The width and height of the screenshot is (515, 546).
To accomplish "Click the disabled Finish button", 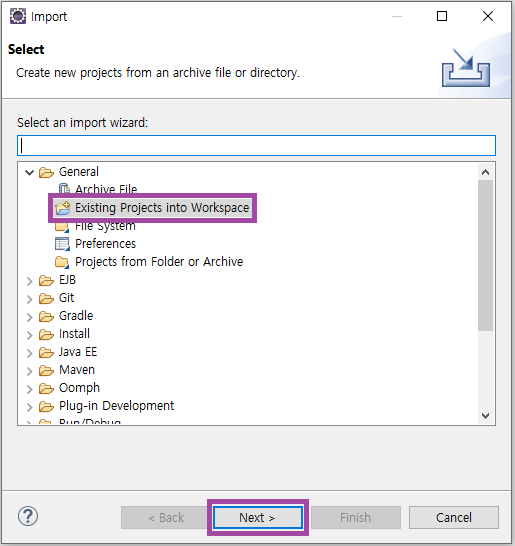I will [356, 517].
